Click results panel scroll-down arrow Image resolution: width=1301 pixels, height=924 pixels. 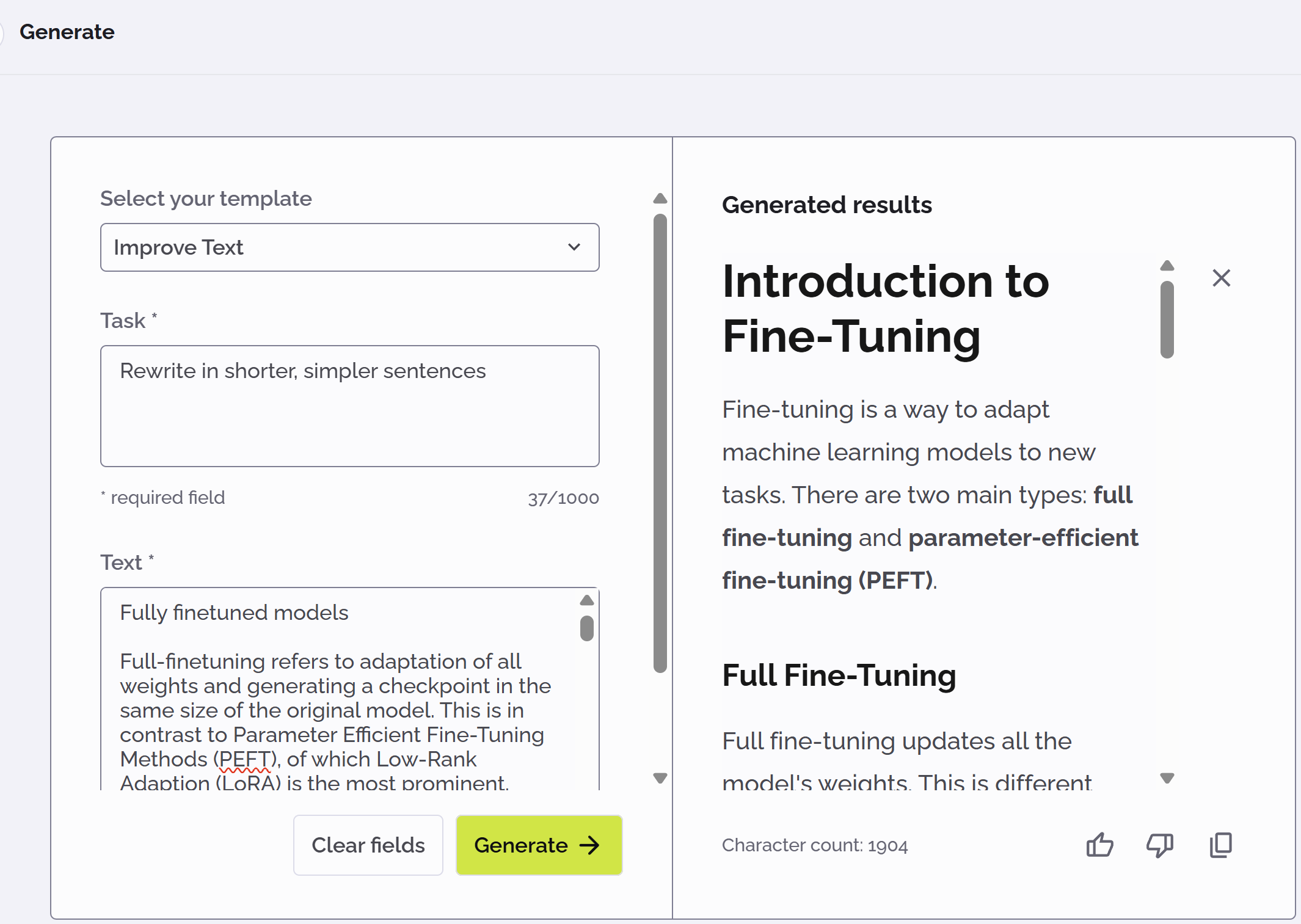click(1167, 778)
